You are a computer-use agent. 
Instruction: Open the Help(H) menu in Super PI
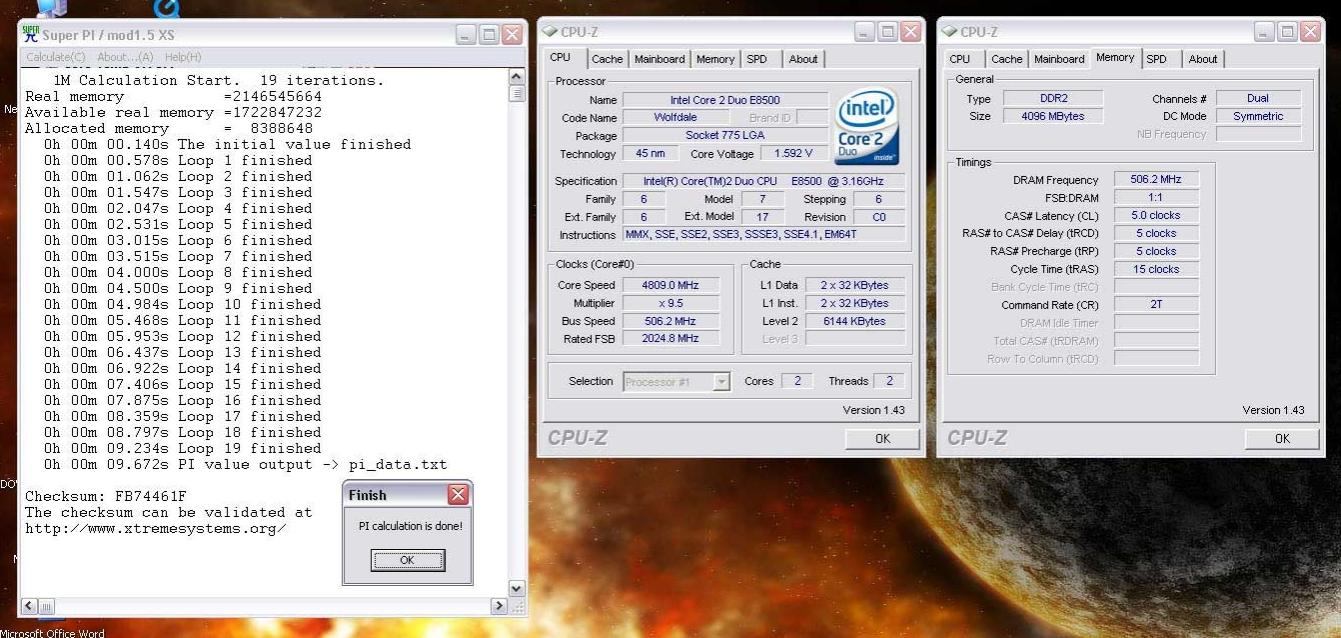point(183,57)
